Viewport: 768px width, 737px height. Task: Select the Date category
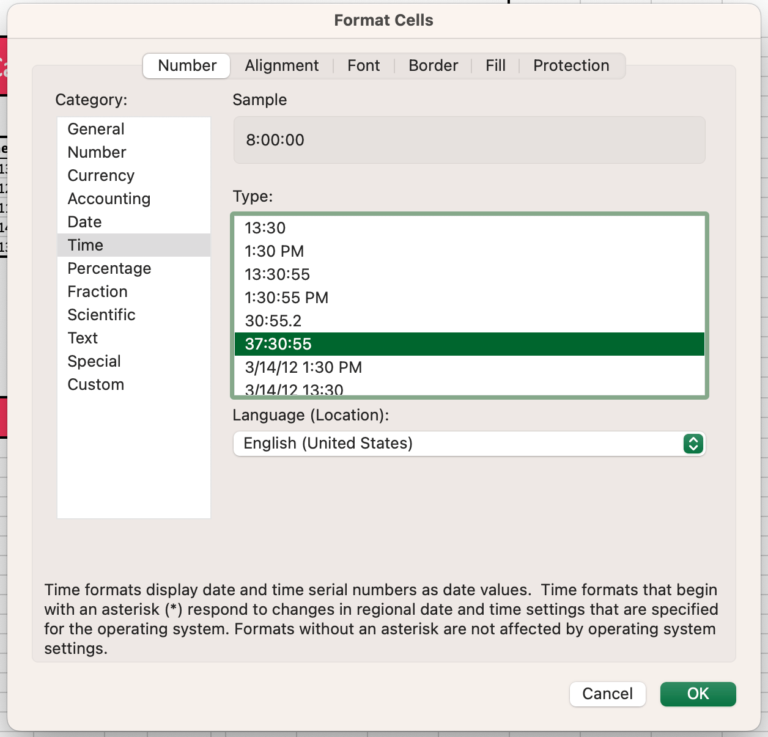pyautogui.click(x=134, y=222)
